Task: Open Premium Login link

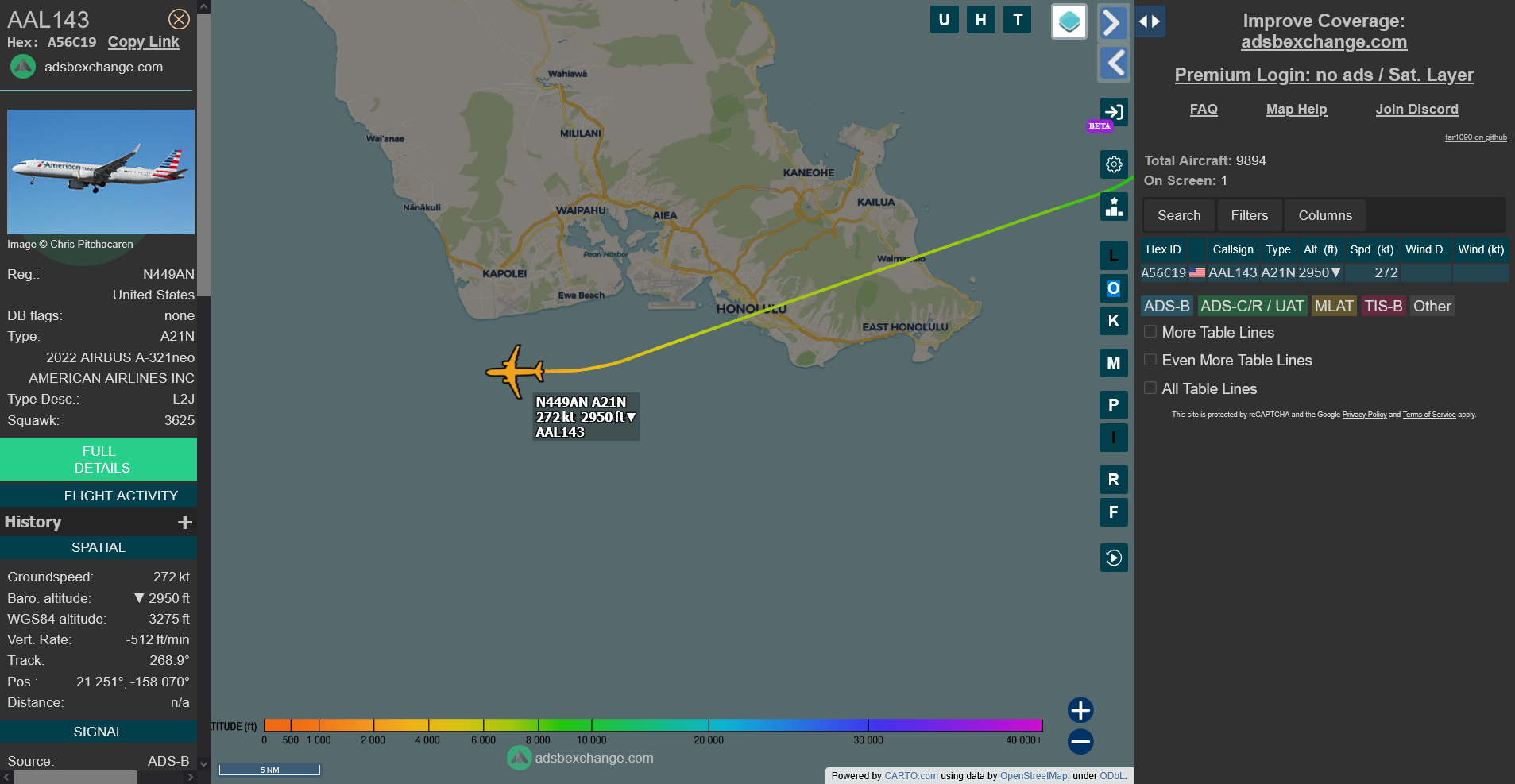Action: click(x=1324, y=75)
